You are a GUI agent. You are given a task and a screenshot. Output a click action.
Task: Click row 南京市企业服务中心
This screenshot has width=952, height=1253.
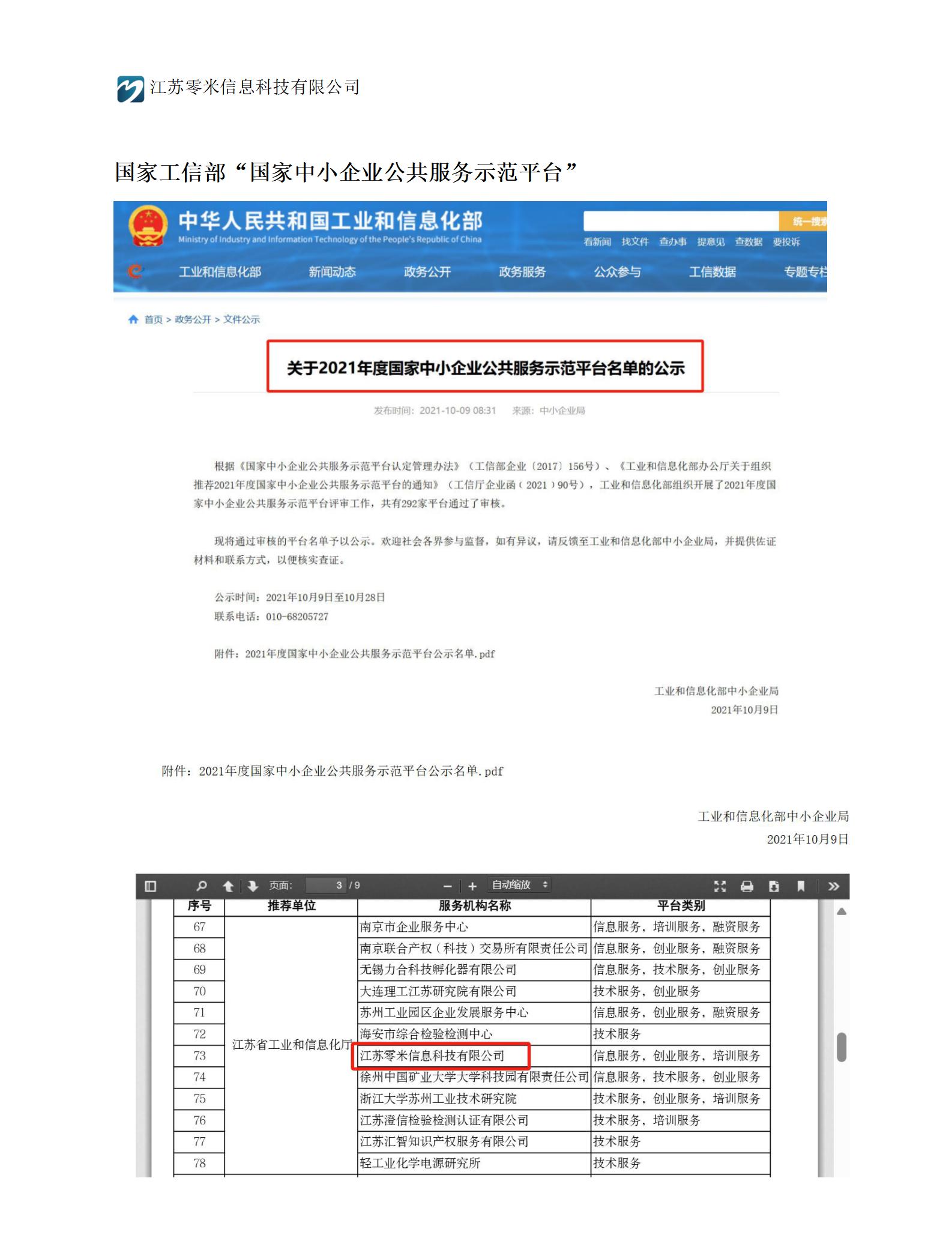pyautogui.click(x=474, y=927)
